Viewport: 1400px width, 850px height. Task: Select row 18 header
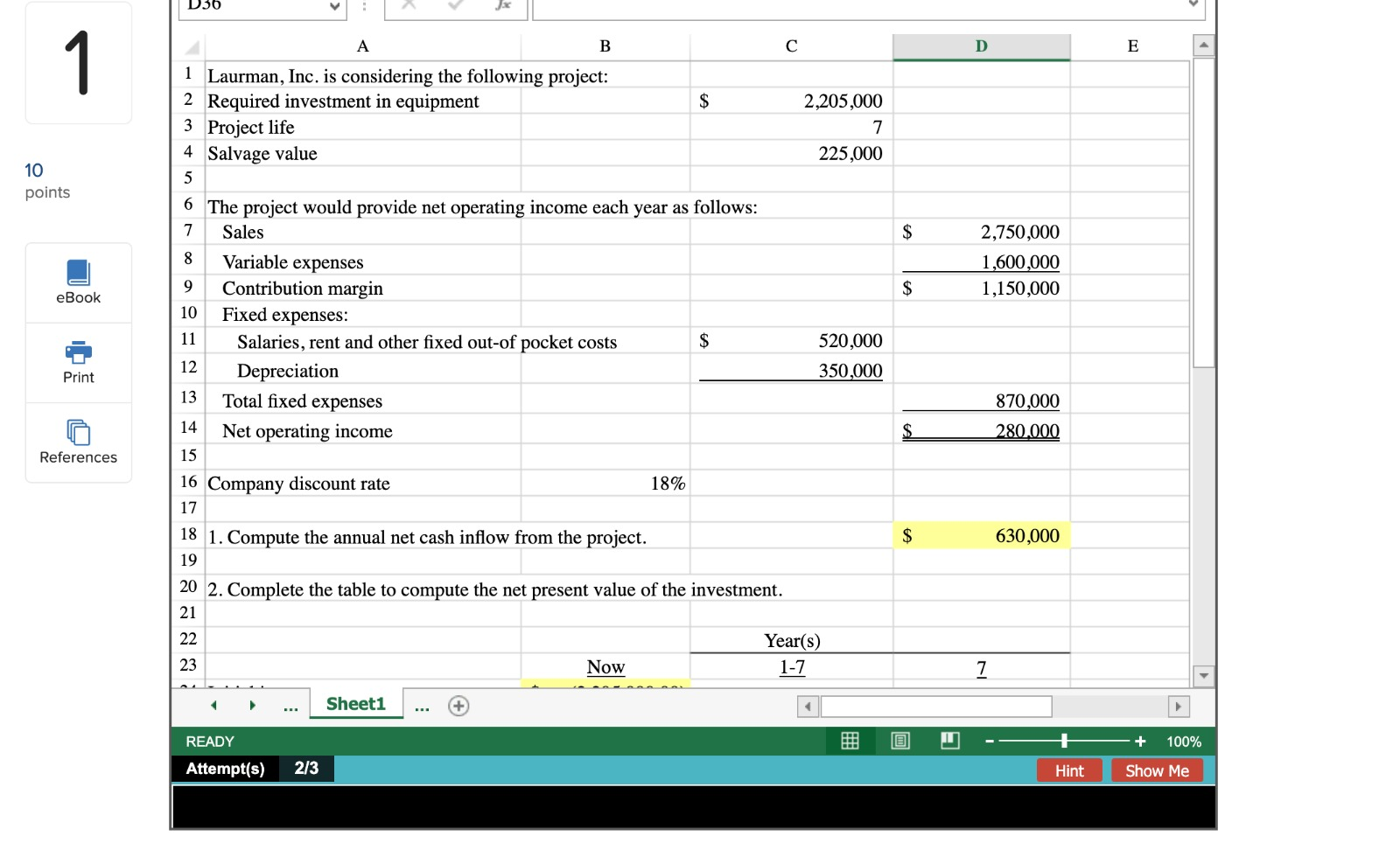(189, 534)
